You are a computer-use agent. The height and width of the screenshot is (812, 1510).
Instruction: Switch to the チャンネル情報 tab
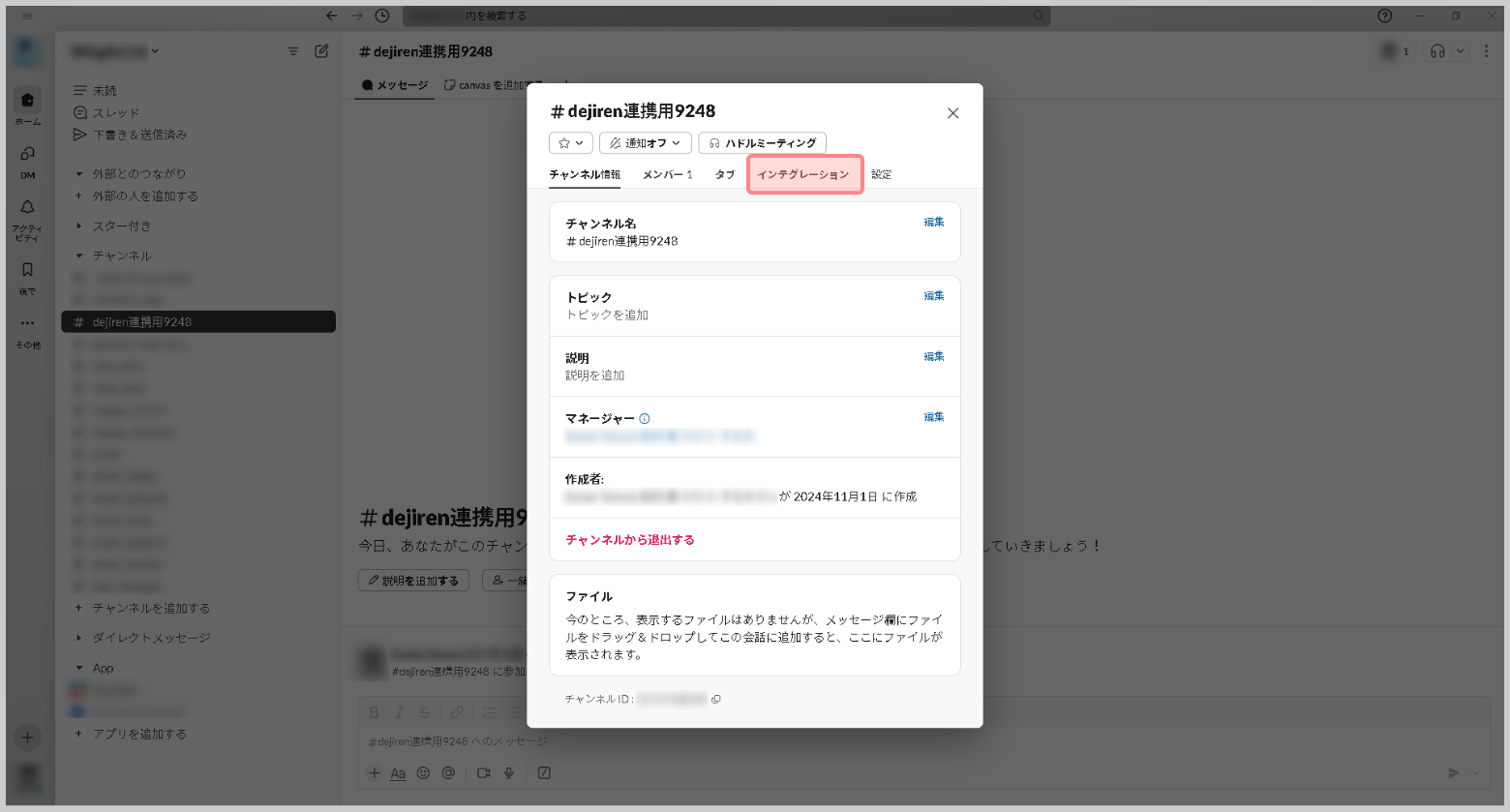(x=585, y=175)
